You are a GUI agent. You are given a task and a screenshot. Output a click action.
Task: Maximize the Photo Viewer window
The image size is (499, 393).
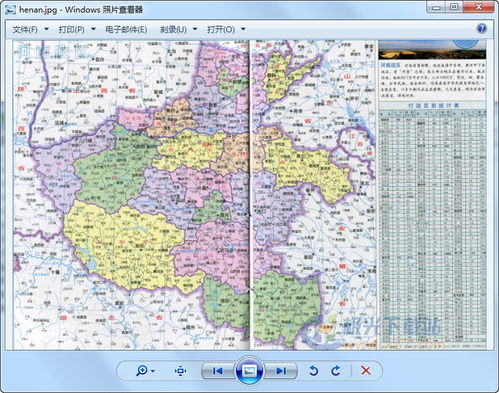454,7
